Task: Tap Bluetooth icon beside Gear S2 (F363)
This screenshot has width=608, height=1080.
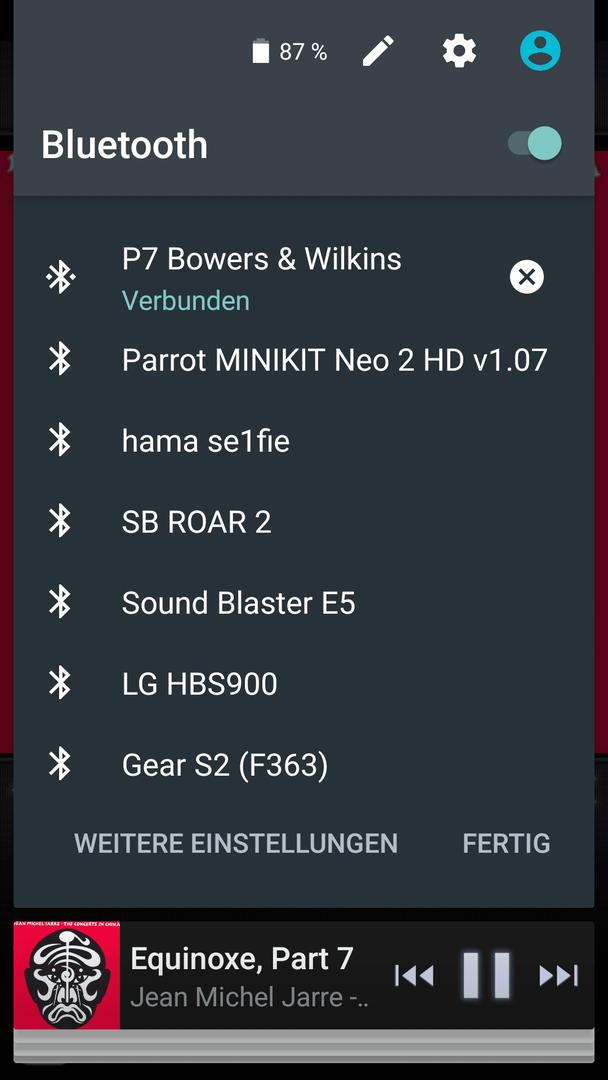Action: [60, 765]
